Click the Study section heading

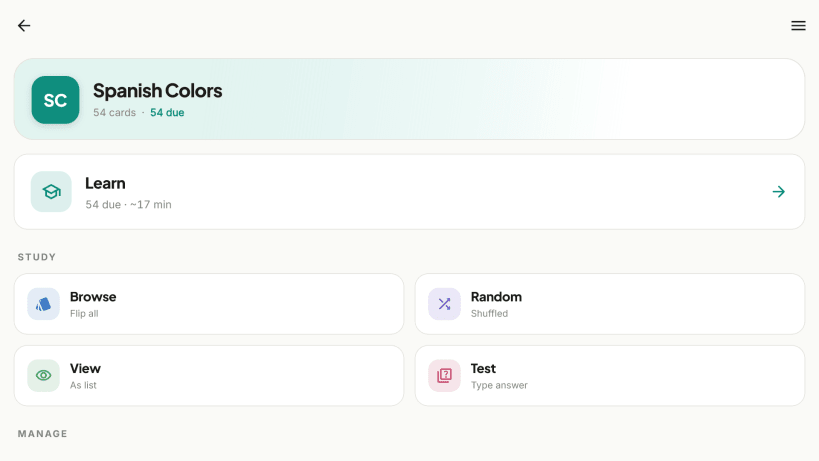(37, 257)
